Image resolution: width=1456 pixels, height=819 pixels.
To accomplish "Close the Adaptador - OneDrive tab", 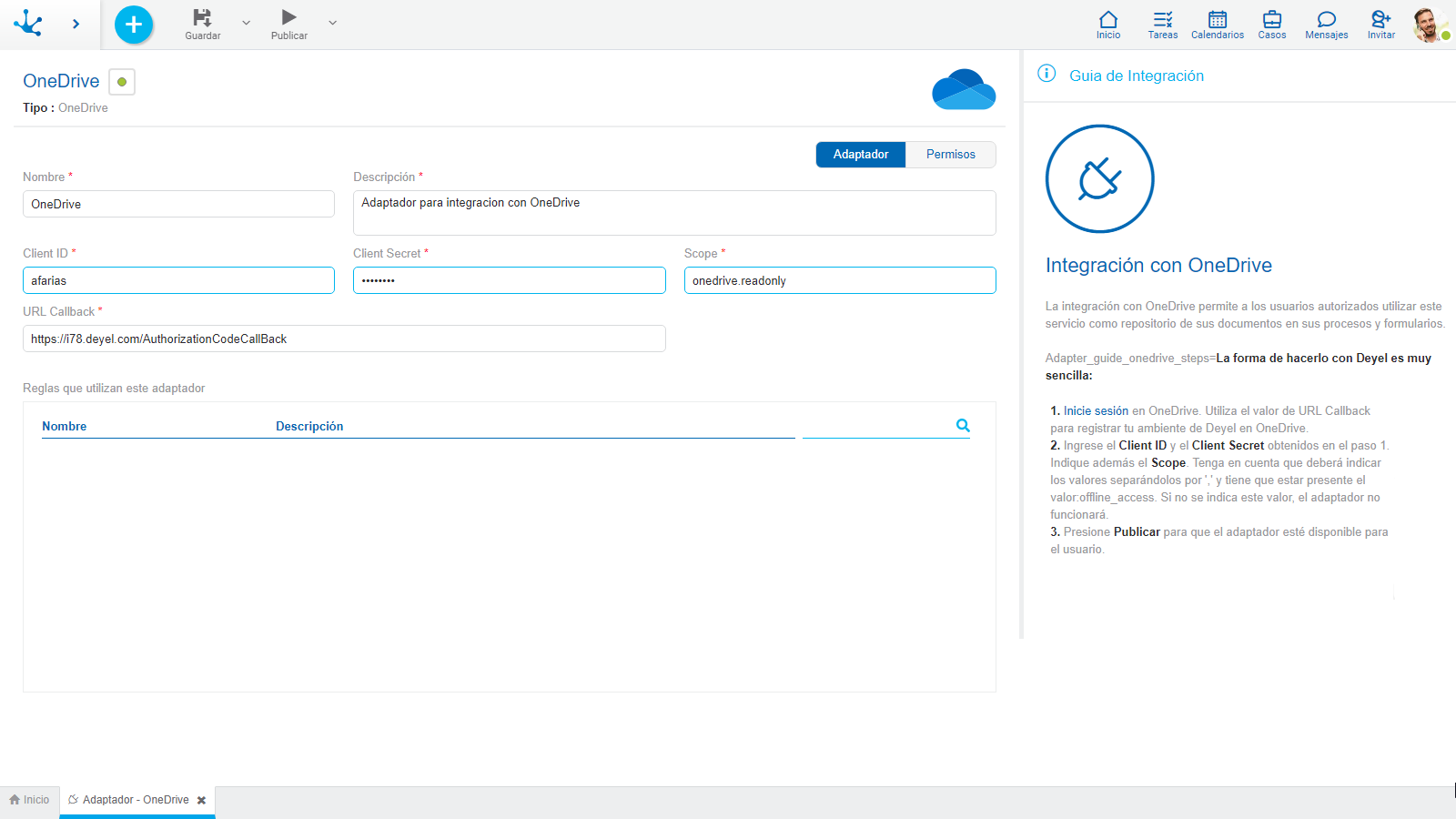I will click(201, 801).
